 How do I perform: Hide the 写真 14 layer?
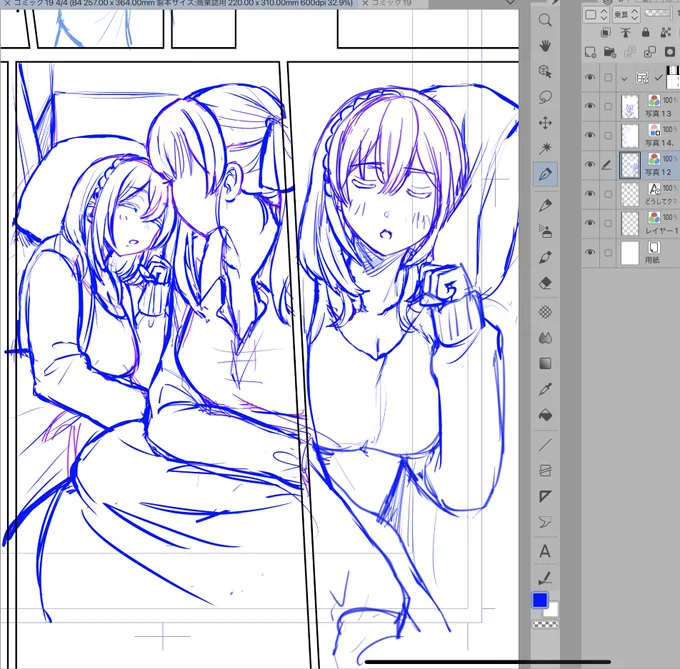click(x=590, y=135)
